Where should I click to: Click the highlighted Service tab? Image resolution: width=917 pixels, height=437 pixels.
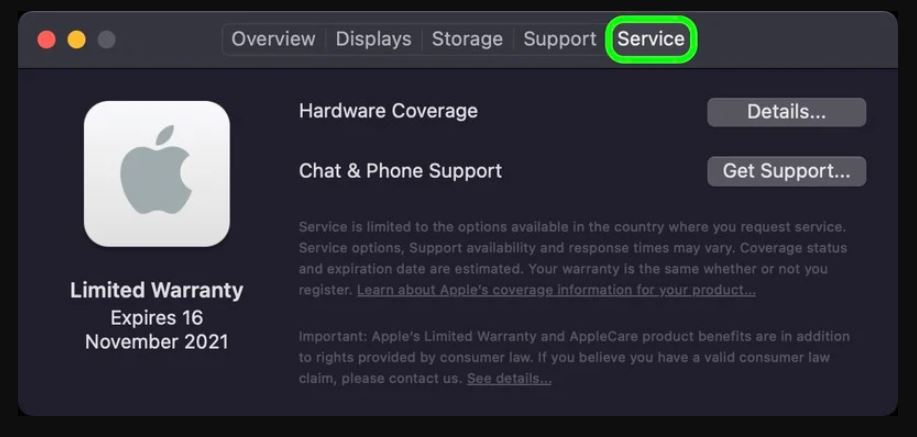[x=651, y=39]
